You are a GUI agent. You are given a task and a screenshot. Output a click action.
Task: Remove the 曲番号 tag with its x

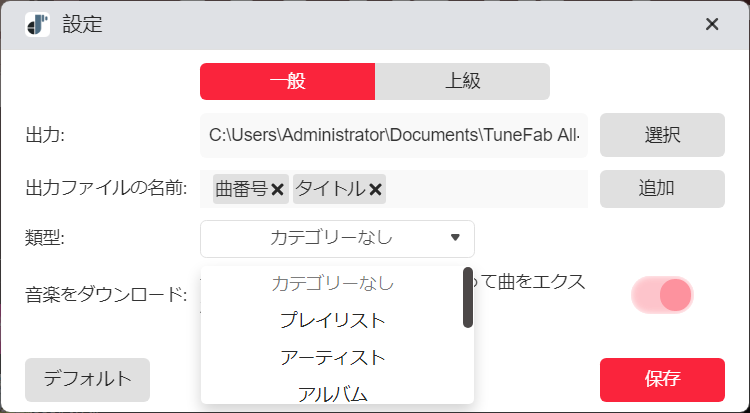(277, 189)
